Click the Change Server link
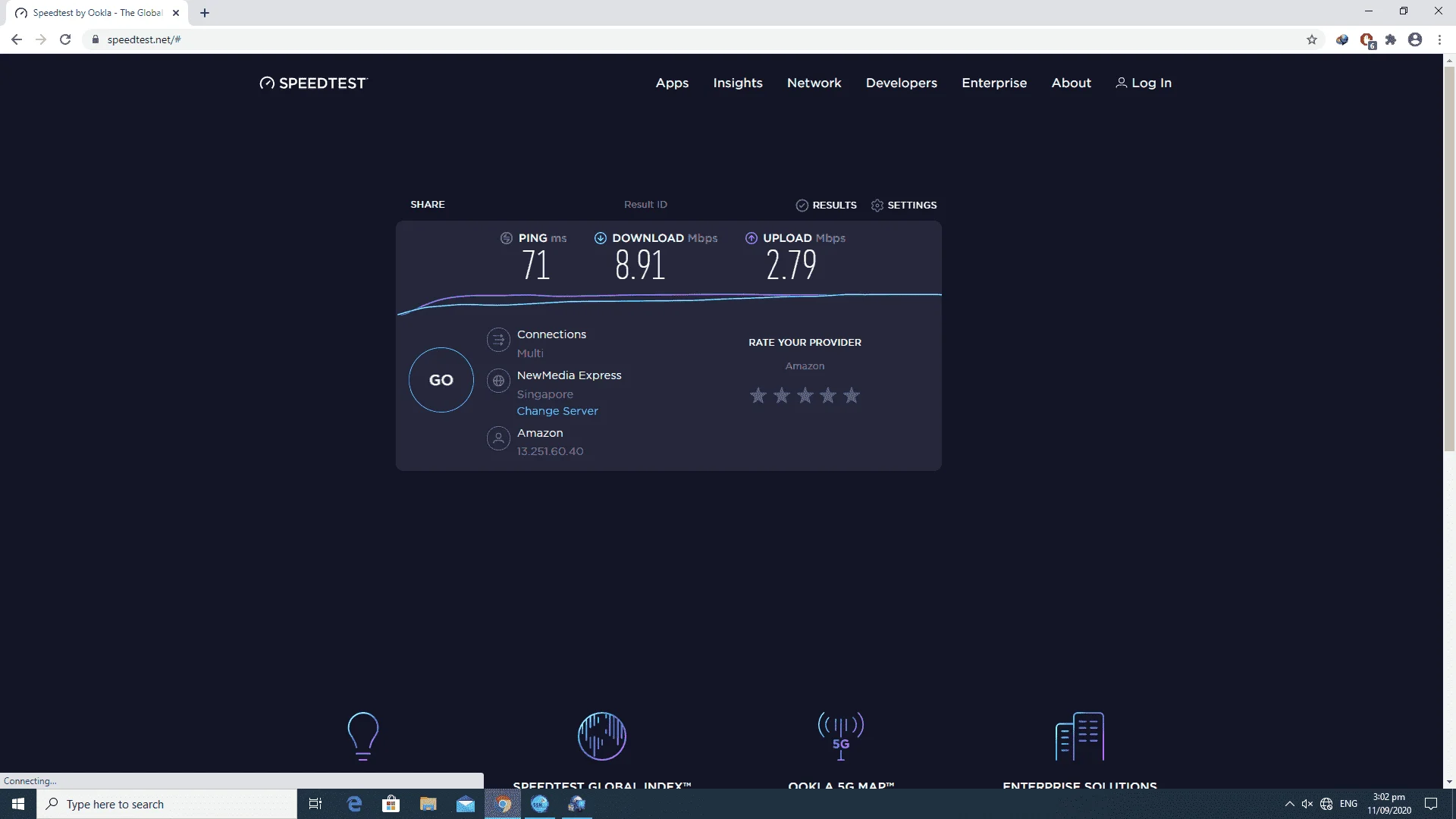This screenshot has height=819, width=1456. (557, 411)
